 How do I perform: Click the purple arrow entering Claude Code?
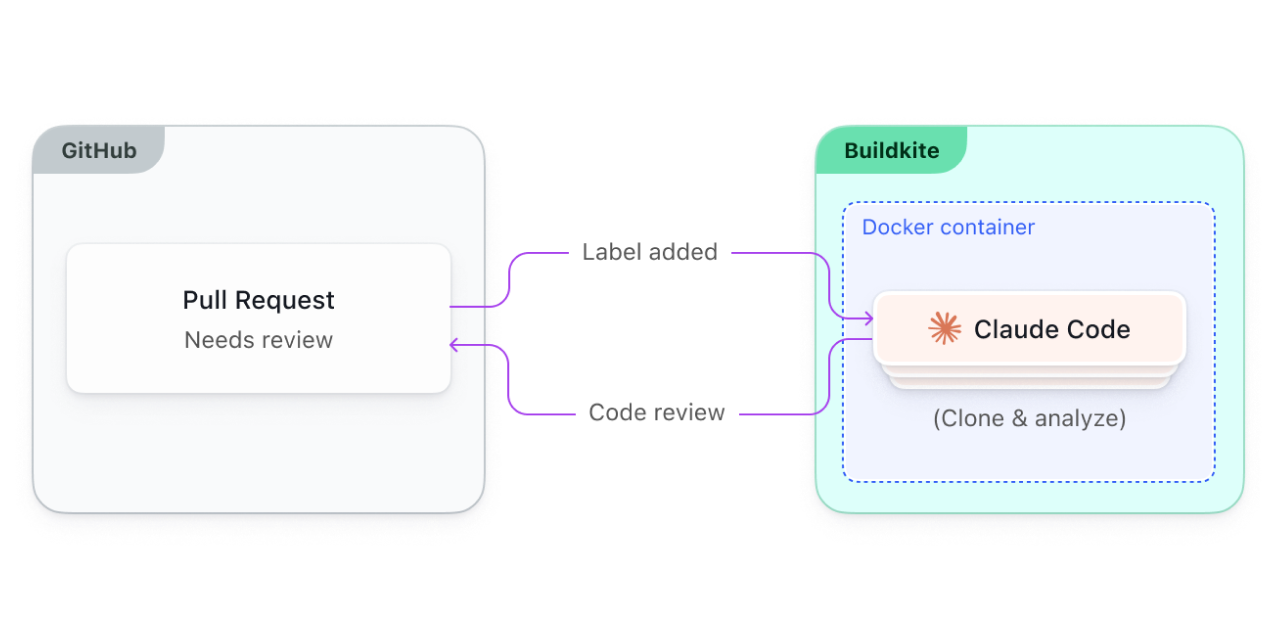[x=862, y=316]
